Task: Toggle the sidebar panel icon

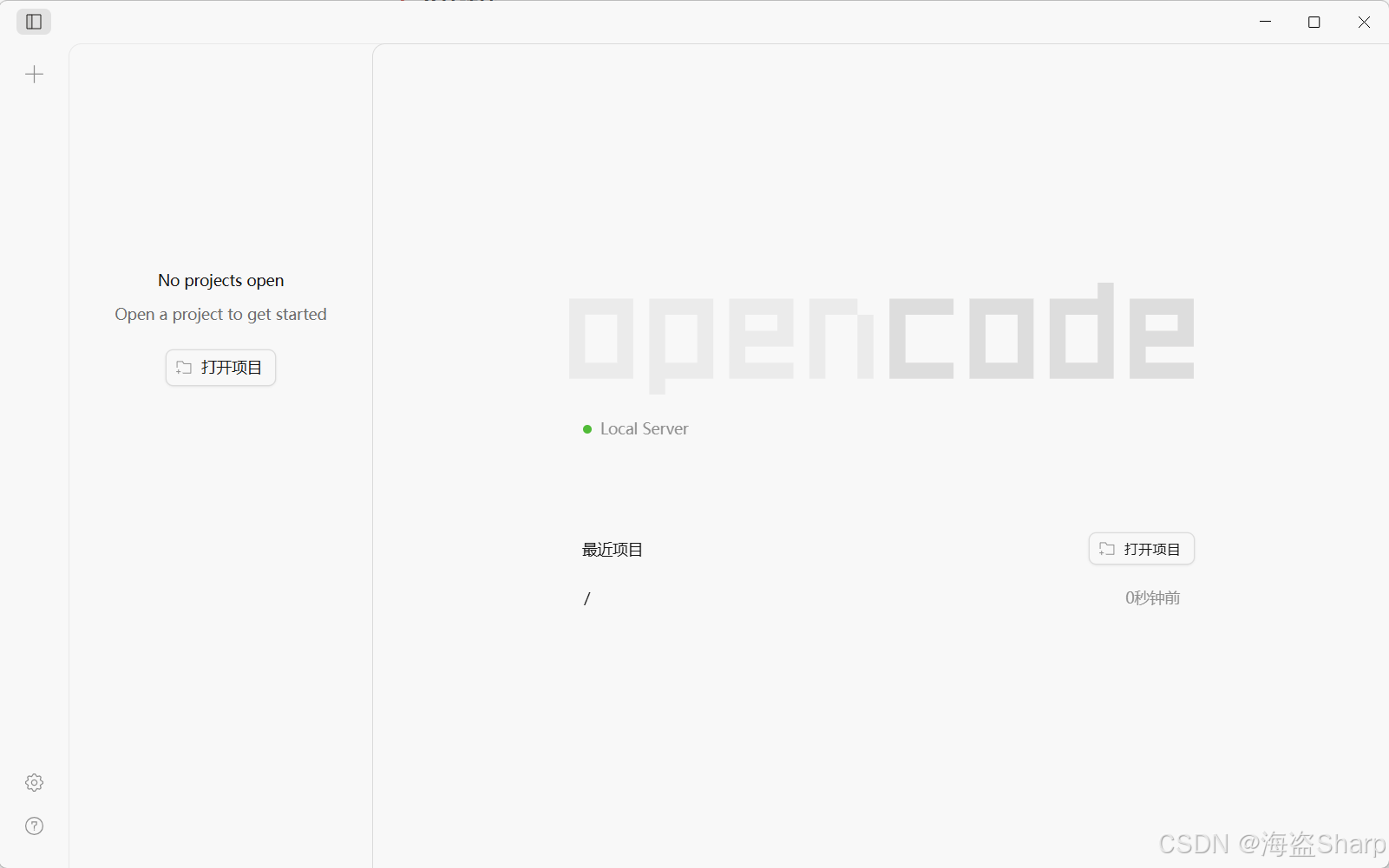Action: click(34, 22)
